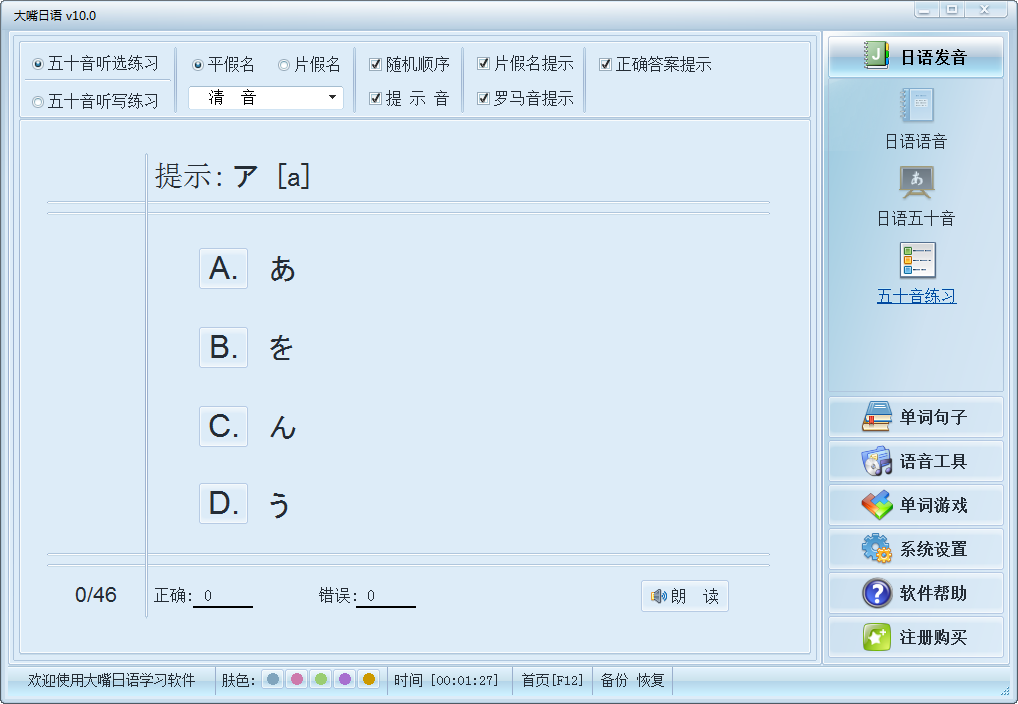Pick the orange skin color
The image size is (1018, 704).
[x=369, y=679]
